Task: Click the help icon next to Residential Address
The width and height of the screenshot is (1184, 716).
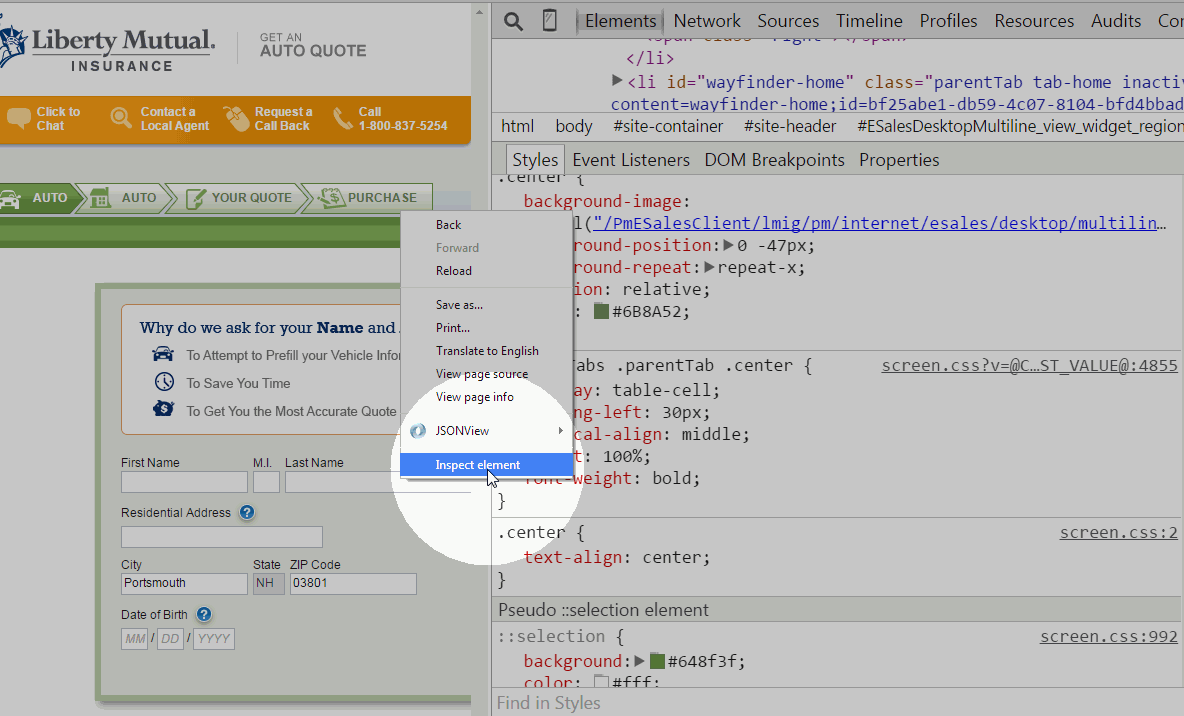Action: point(247,512)
